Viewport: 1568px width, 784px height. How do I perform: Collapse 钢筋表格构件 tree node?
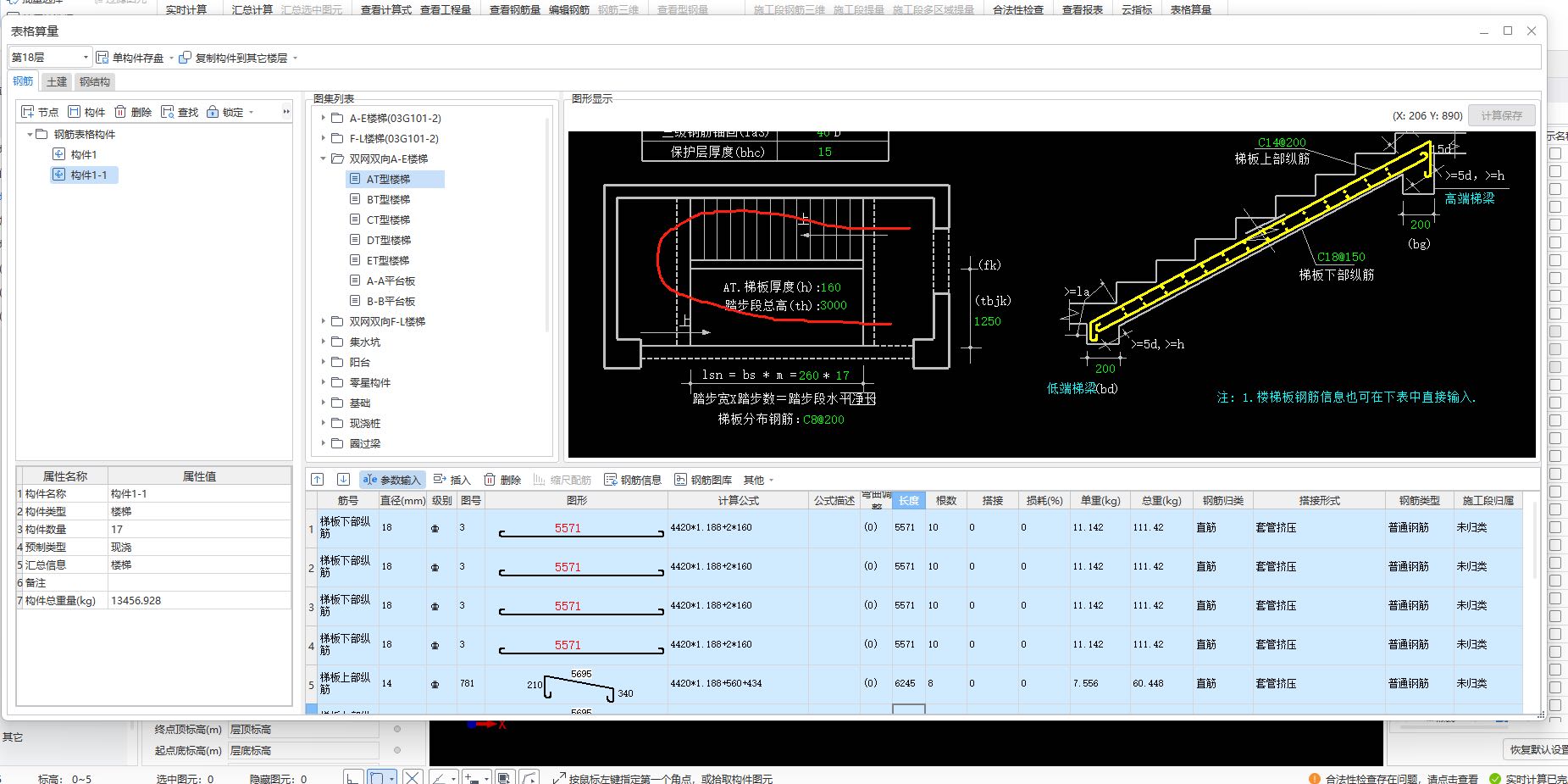(x=30, y=134)
